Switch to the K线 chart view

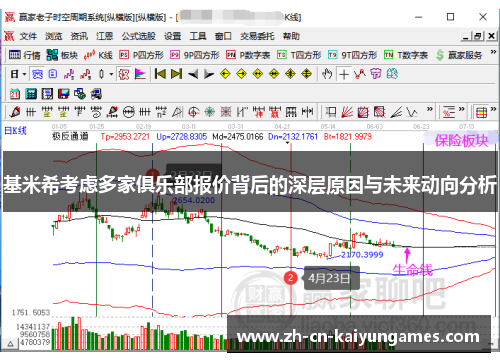tap(98, 55)
